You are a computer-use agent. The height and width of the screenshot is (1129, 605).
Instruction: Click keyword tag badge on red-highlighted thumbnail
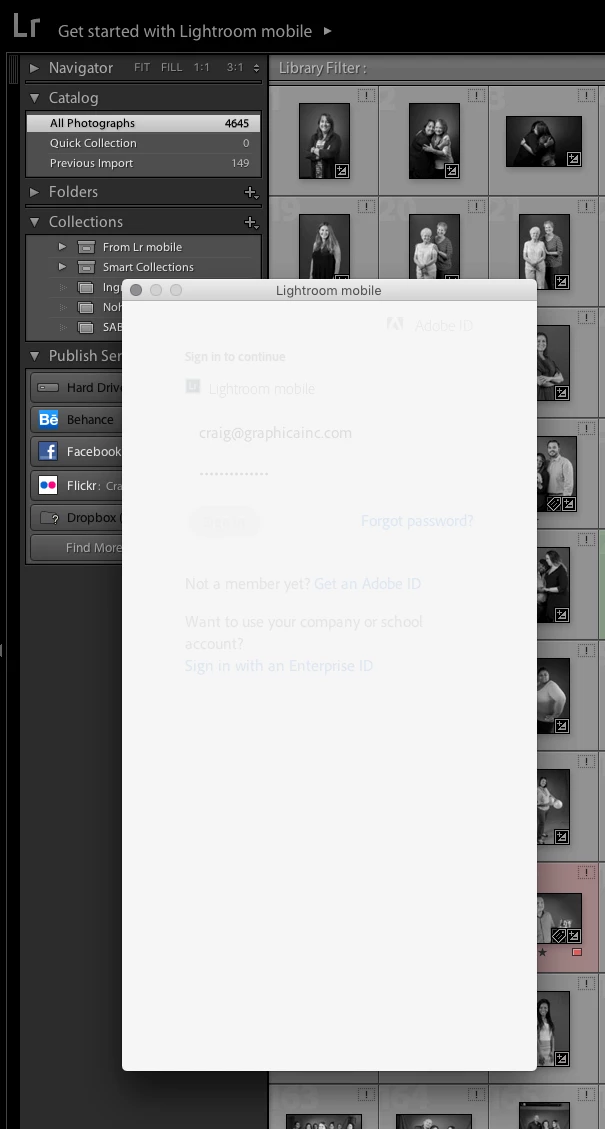(x=558, y=936)
